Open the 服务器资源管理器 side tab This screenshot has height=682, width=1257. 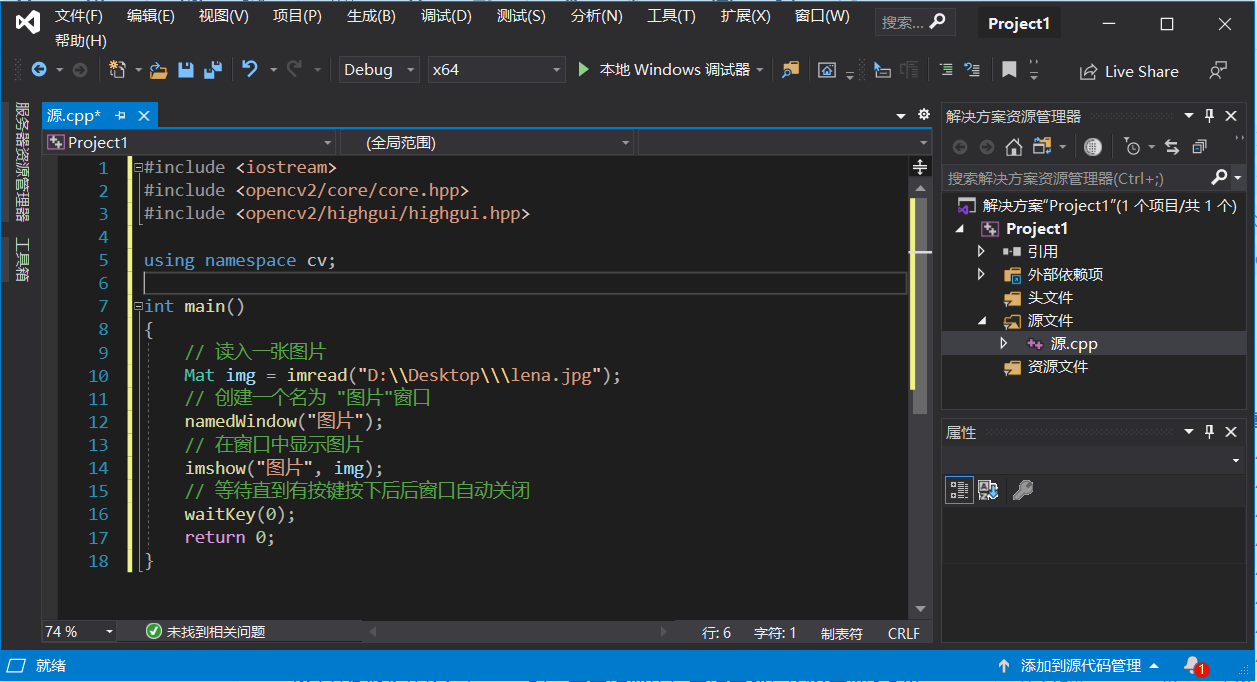[x=22, y=162]
